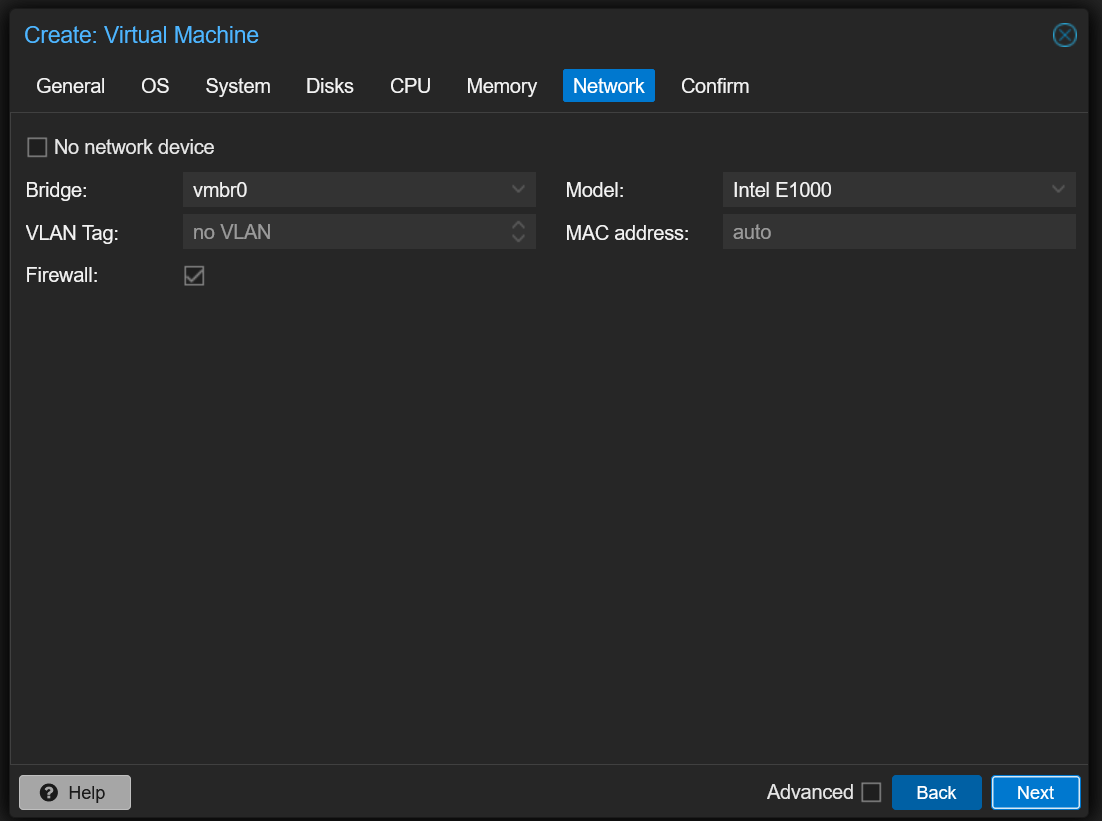This screenshot has height=821, width=1102.
Task: Open the OS tab
Action: (155, 86)
